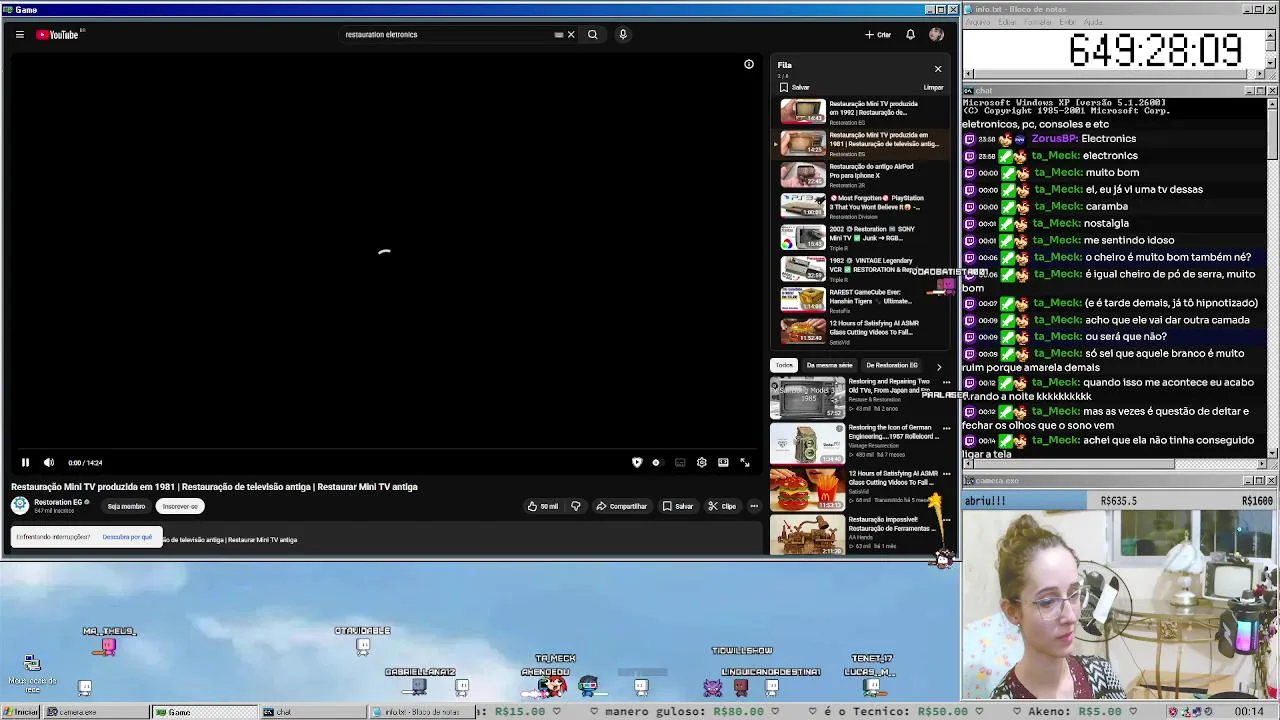Enter fullscreen mode

pyautogui.click(x=745, y=463)
